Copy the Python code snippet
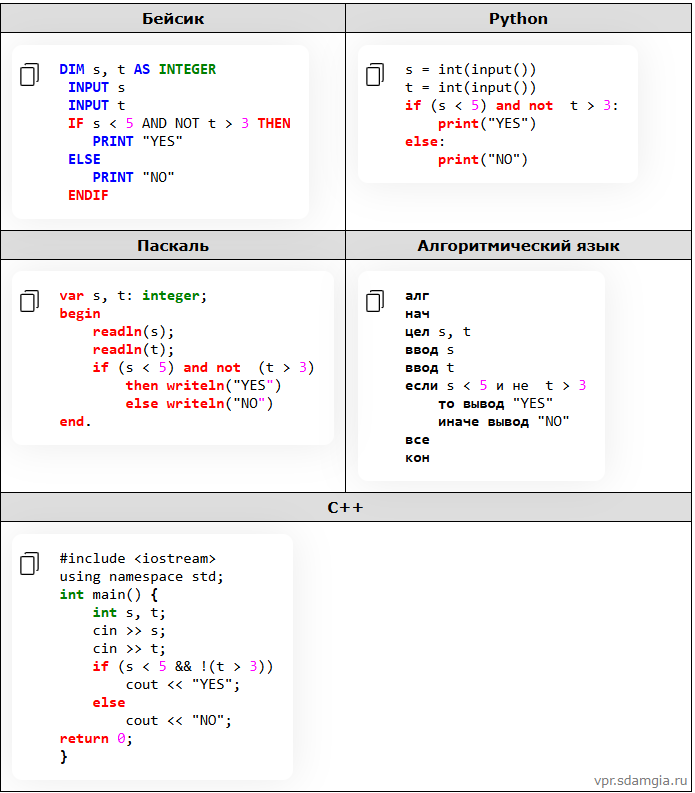This screenshot has height=793, width=695. (375, 74)
